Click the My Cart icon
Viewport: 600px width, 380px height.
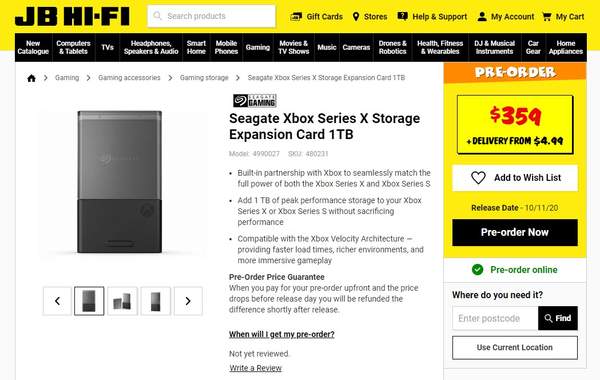547,17
